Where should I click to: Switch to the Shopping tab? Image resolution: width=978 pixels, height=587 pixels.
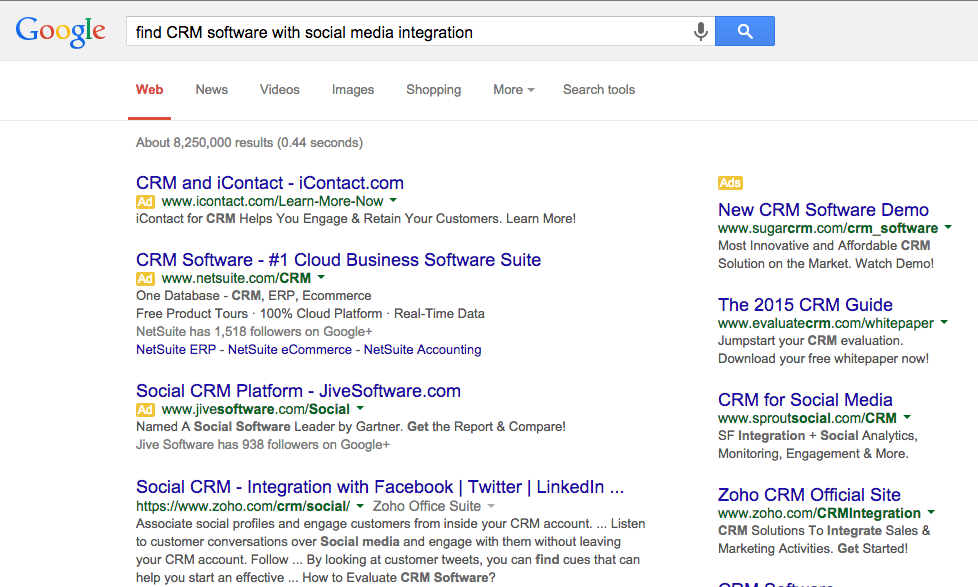[x=433, y=90]
